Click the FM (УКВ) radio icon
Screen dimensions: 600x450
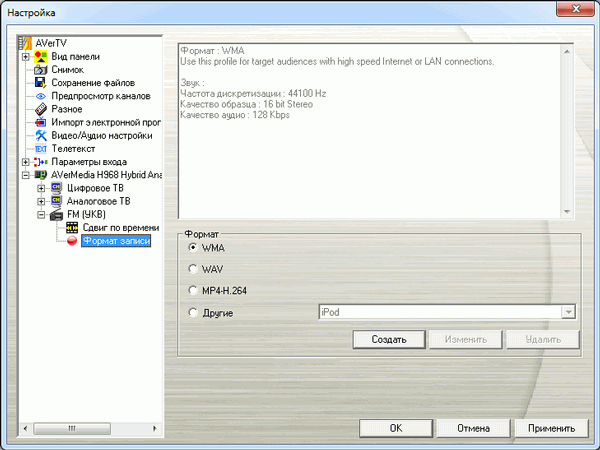[56, 215]
